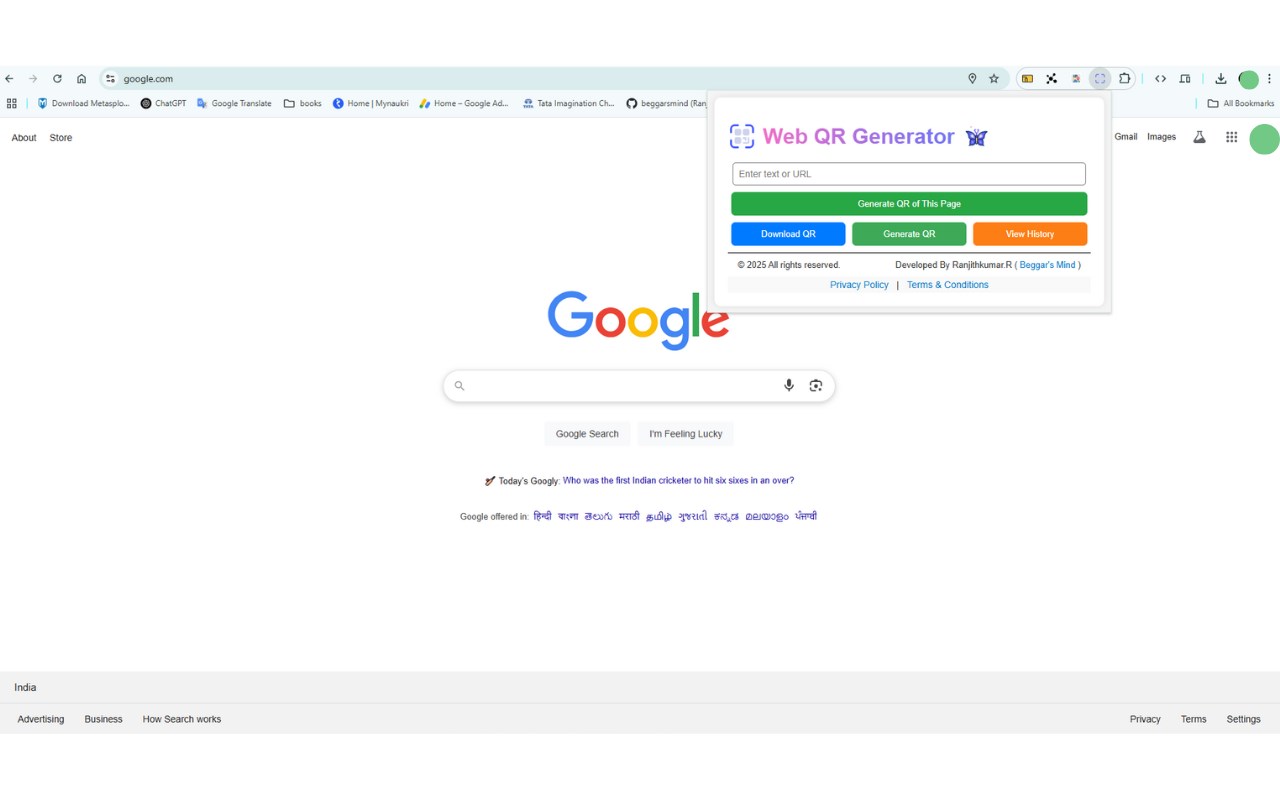Search by image with the Lens icon
1280x800 pixels.
coord(816,385)
